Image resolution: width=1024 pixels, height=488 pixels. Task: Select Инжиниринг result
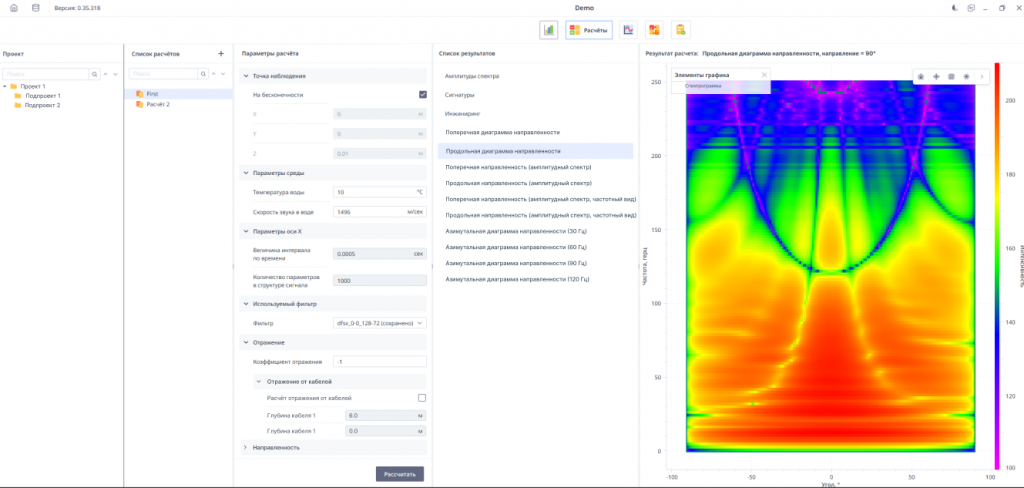tap(462, 114)
